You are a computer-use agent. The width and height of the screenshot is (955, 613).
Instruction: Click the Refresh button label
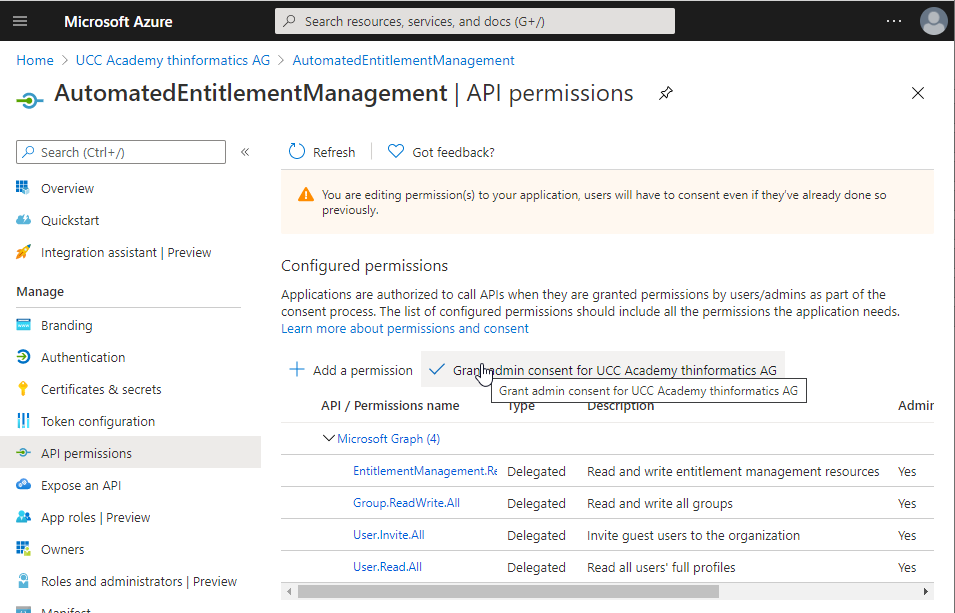pos(334,152)
